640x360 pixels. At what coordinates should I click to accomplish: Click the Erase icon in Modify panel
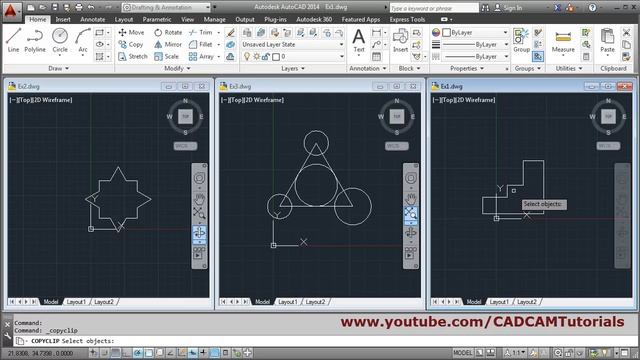pyautogui.click(x=231, y=32)
